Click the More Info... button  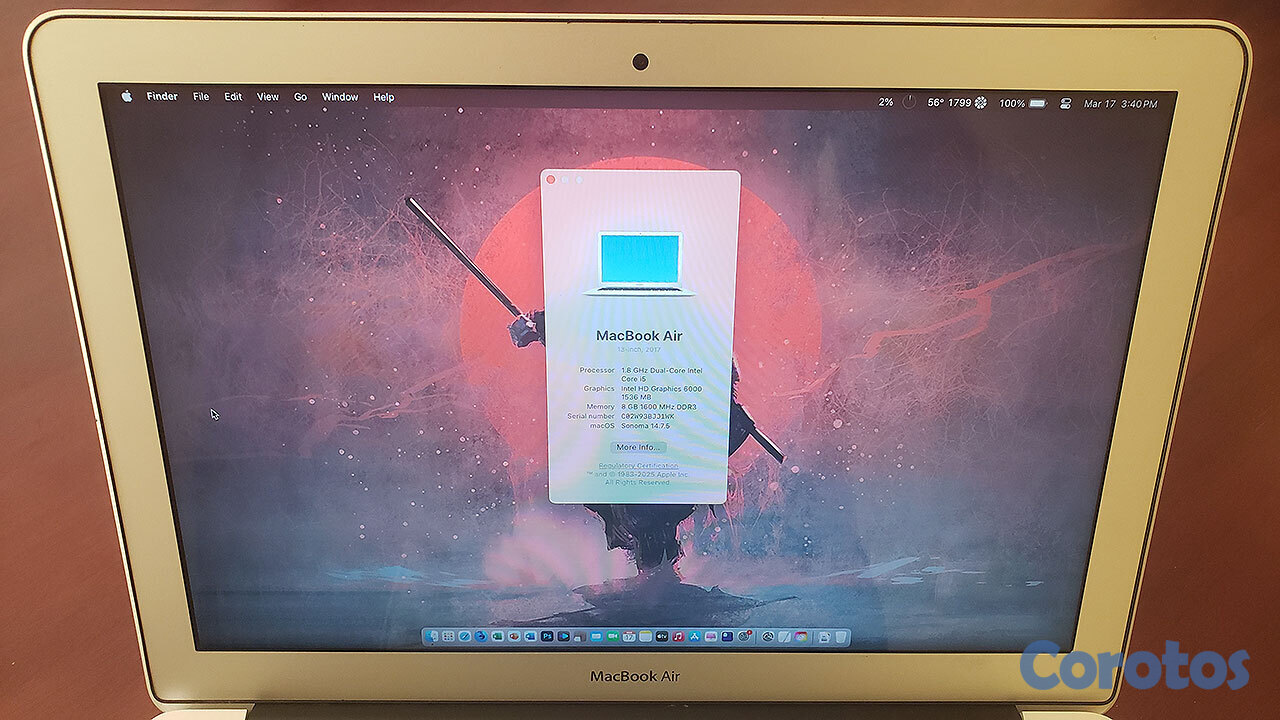[x=639, y=447]
